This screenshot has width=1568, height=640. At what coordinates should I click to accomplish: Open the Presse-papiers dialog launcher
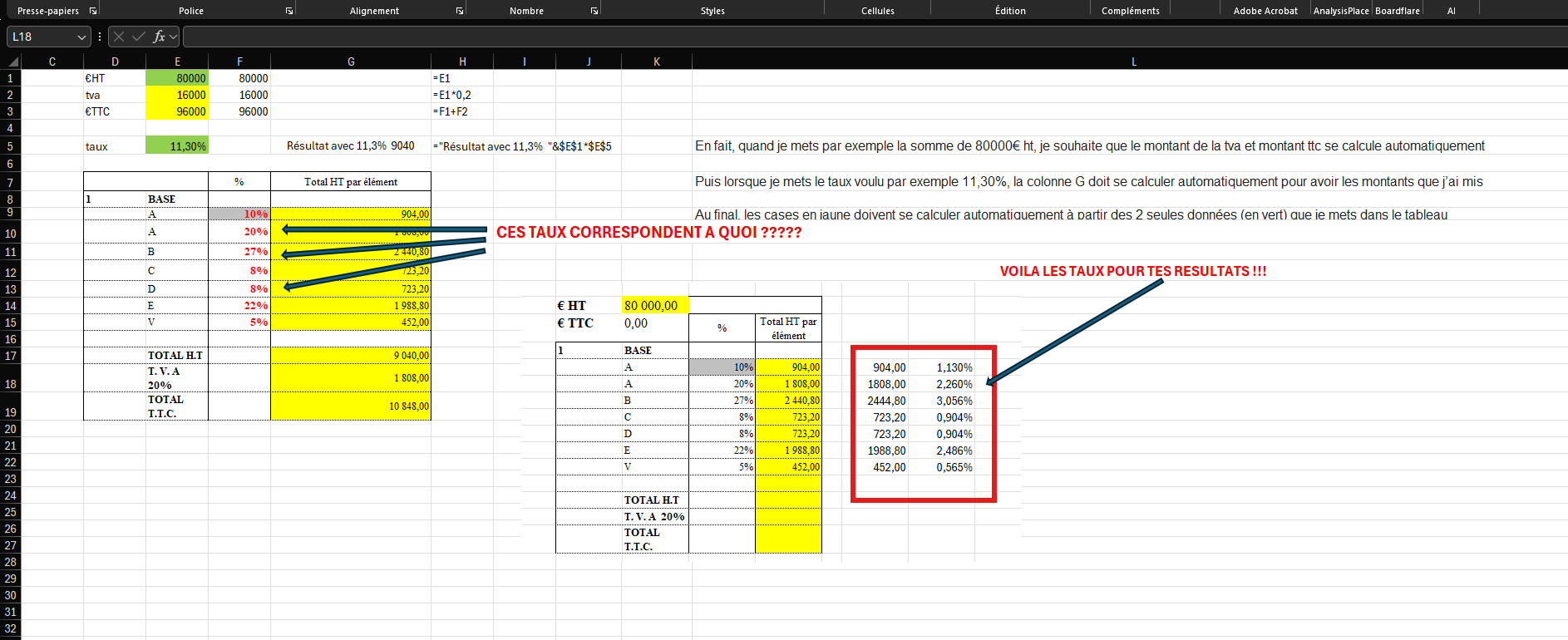(x=93, y=11)
